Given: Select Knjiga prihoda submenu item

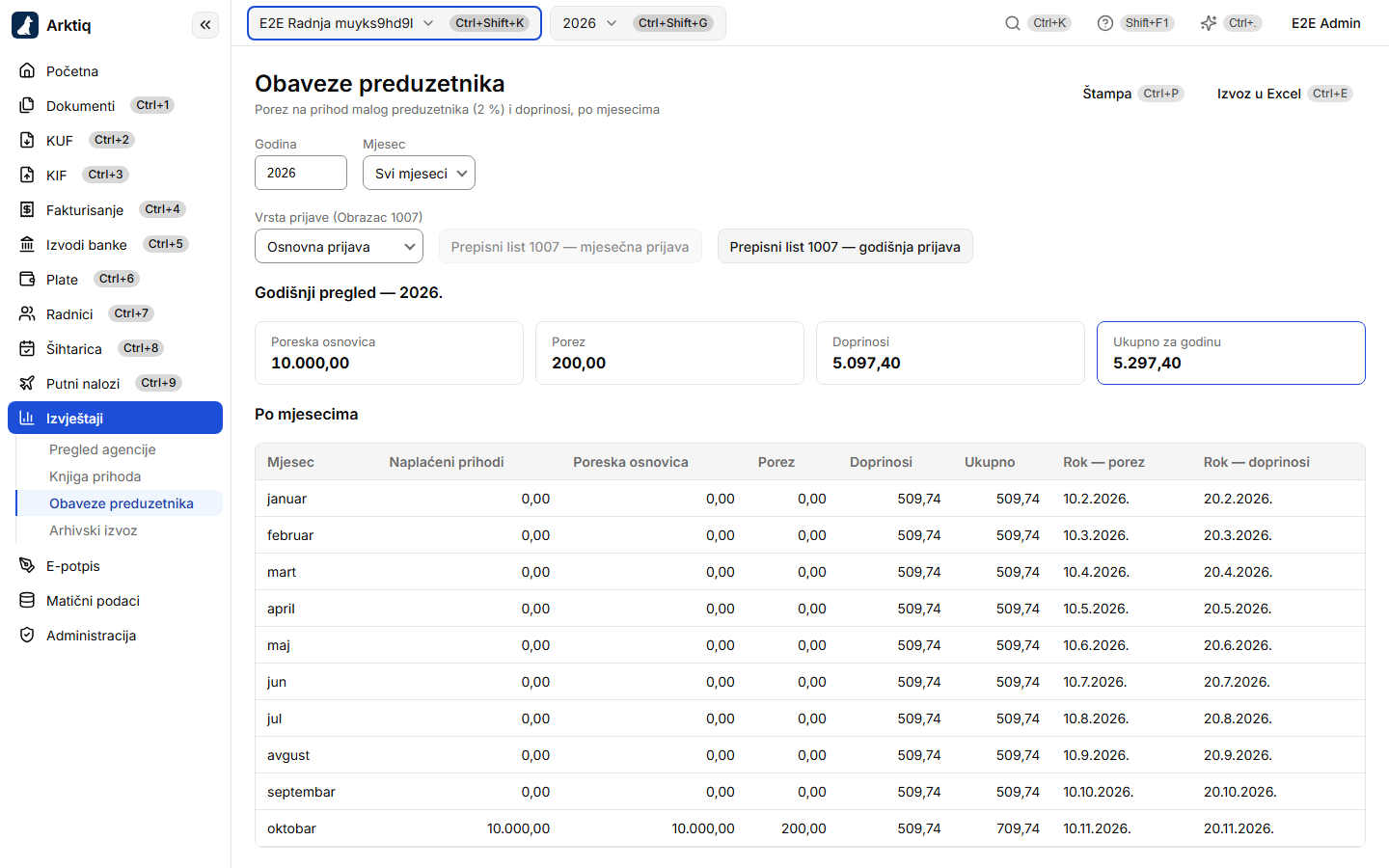Looking at the screenshot, I should (x=95, y=476).
